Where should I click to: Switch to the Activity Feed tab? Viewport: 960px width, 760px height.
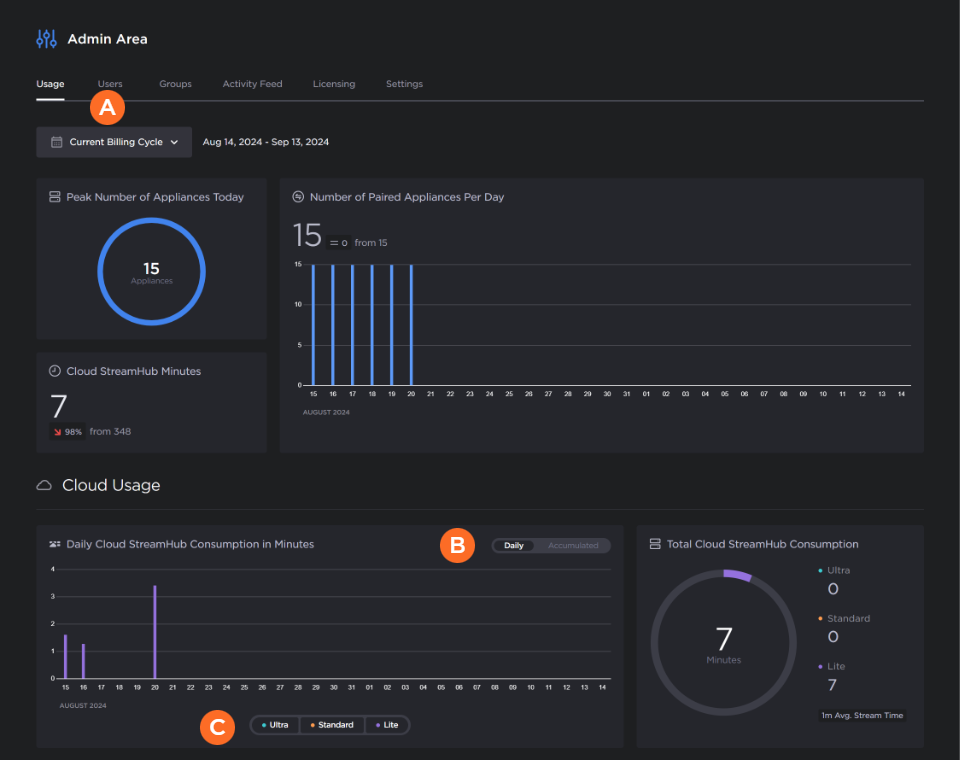pyautogui.click(x=252, y=84)
